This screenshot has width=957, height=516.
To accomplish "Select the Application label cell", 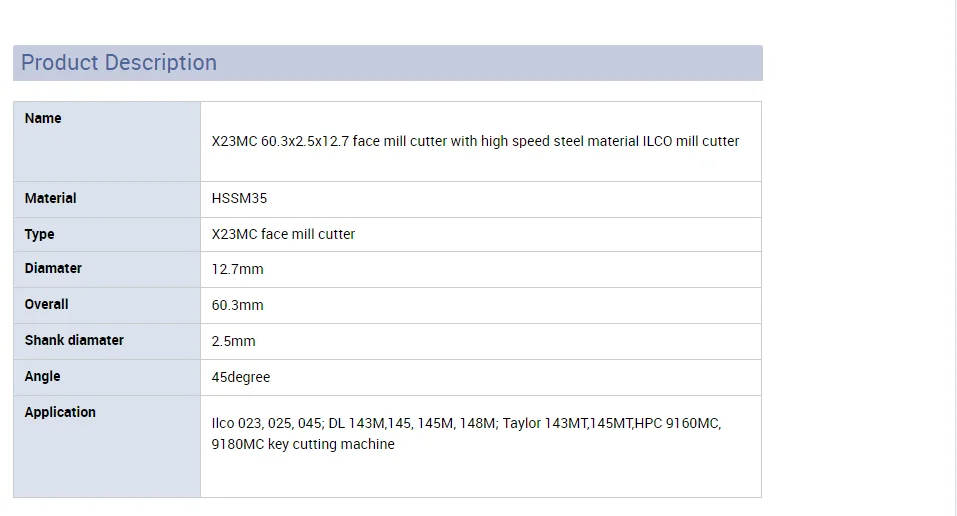I will [x=107, y=446].
